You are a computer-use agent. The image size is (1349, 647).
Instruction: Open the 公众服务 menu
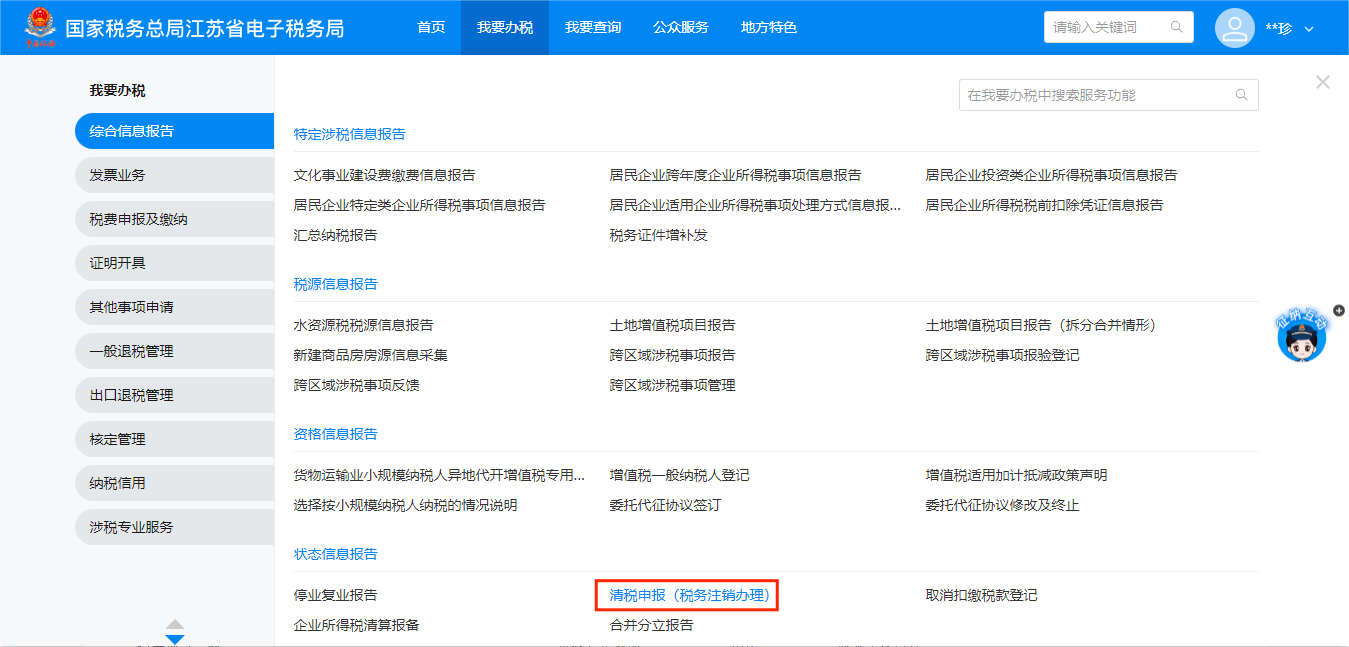coord(680,27)
